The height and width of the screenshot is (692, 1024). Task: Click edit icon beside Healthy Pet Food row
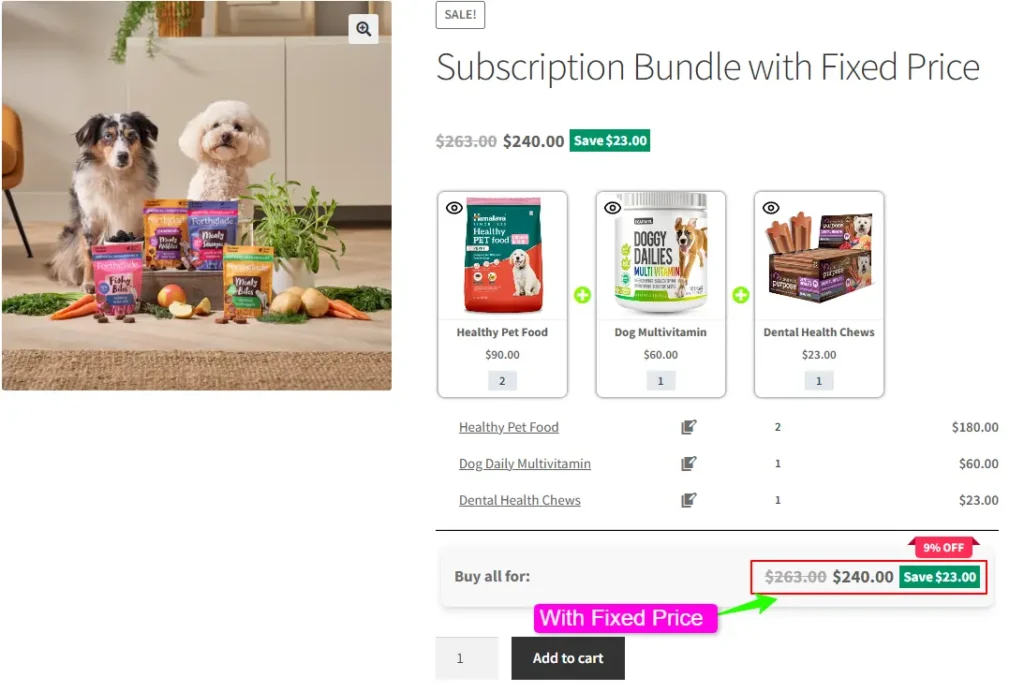coord(688,427)
